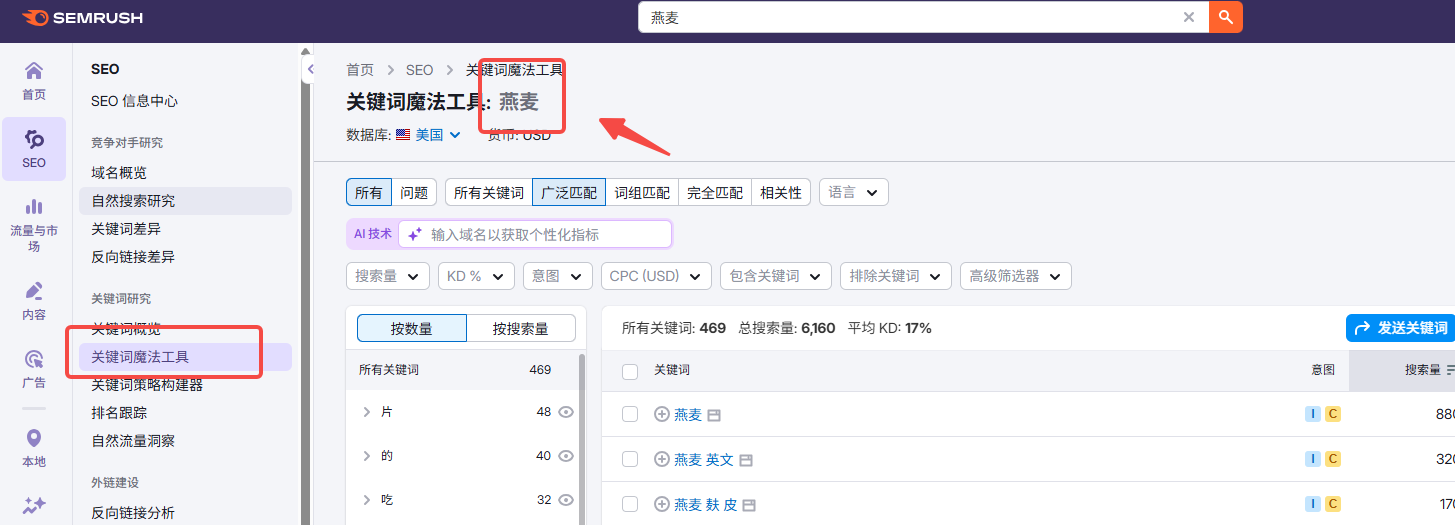Open SERP view icon for 燕麦 英文 row

tap(746, 460)
